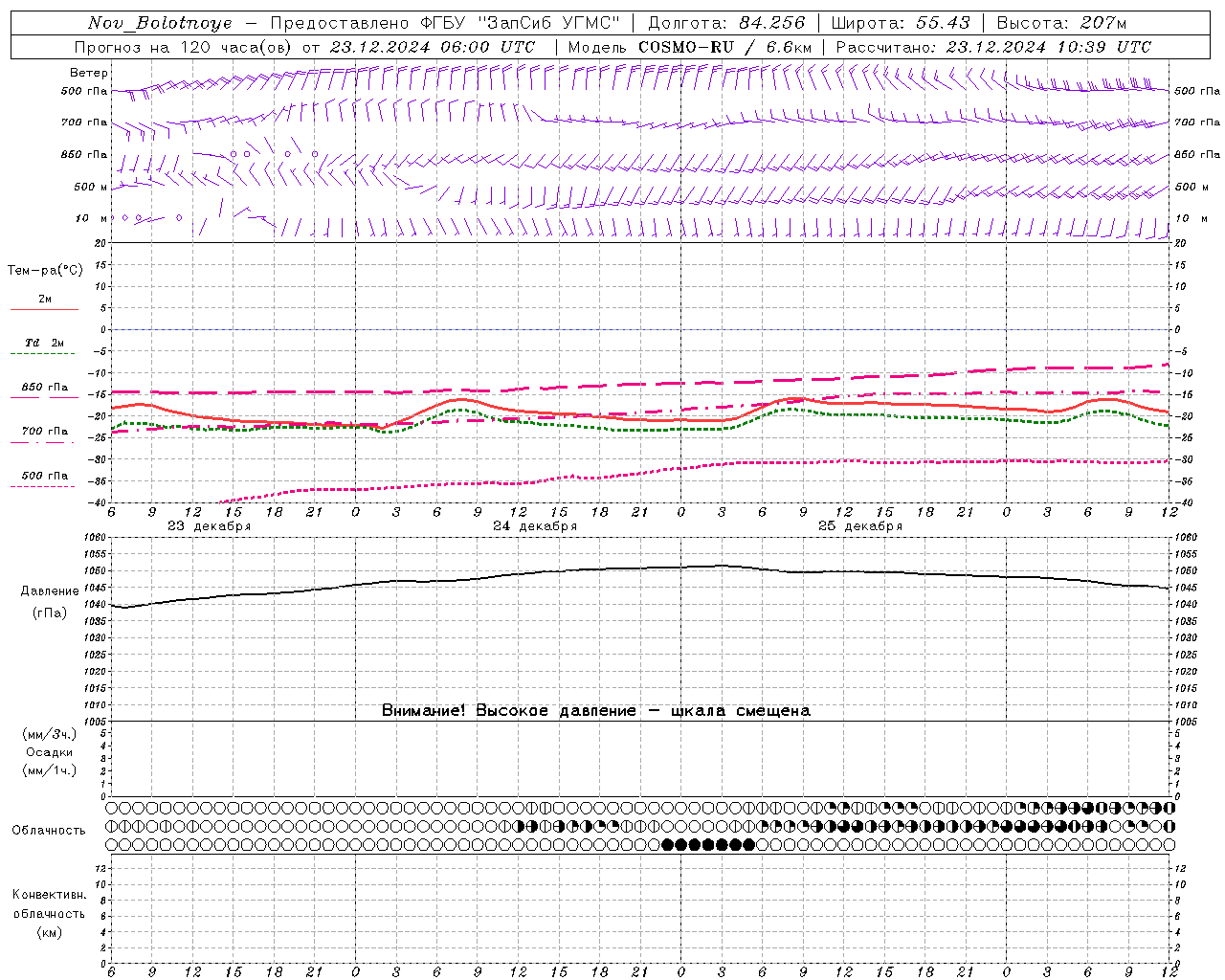Image resolution: width=1225 pixels, height=980 pixels.
Task: Select the 'Конвективн.' convective cloud label
Action: click(49, 895)
